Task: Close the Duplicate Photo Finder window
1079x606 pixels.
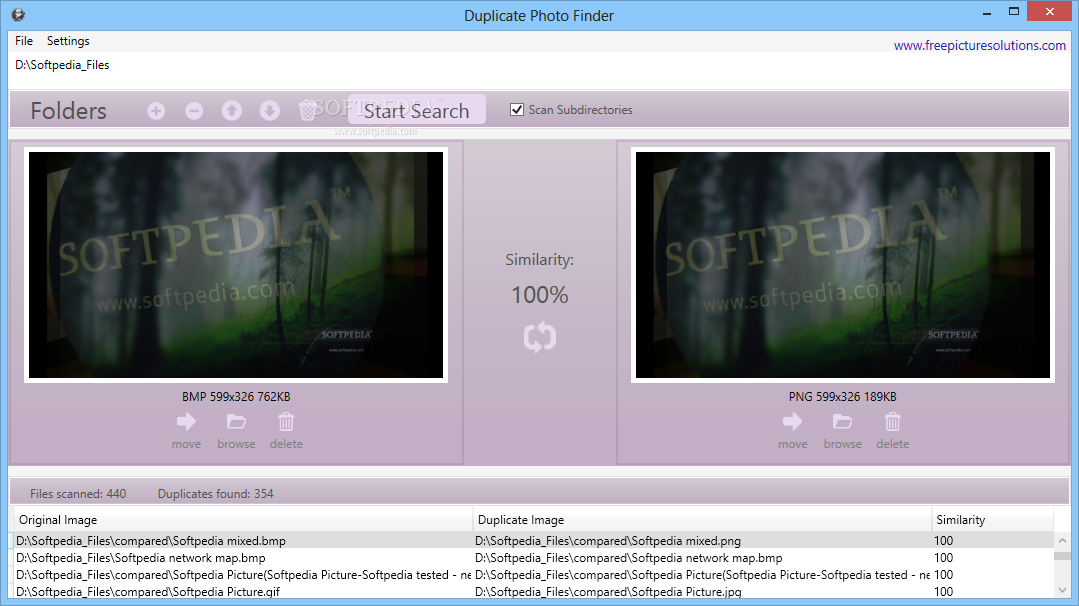Action: [1049, 12]
